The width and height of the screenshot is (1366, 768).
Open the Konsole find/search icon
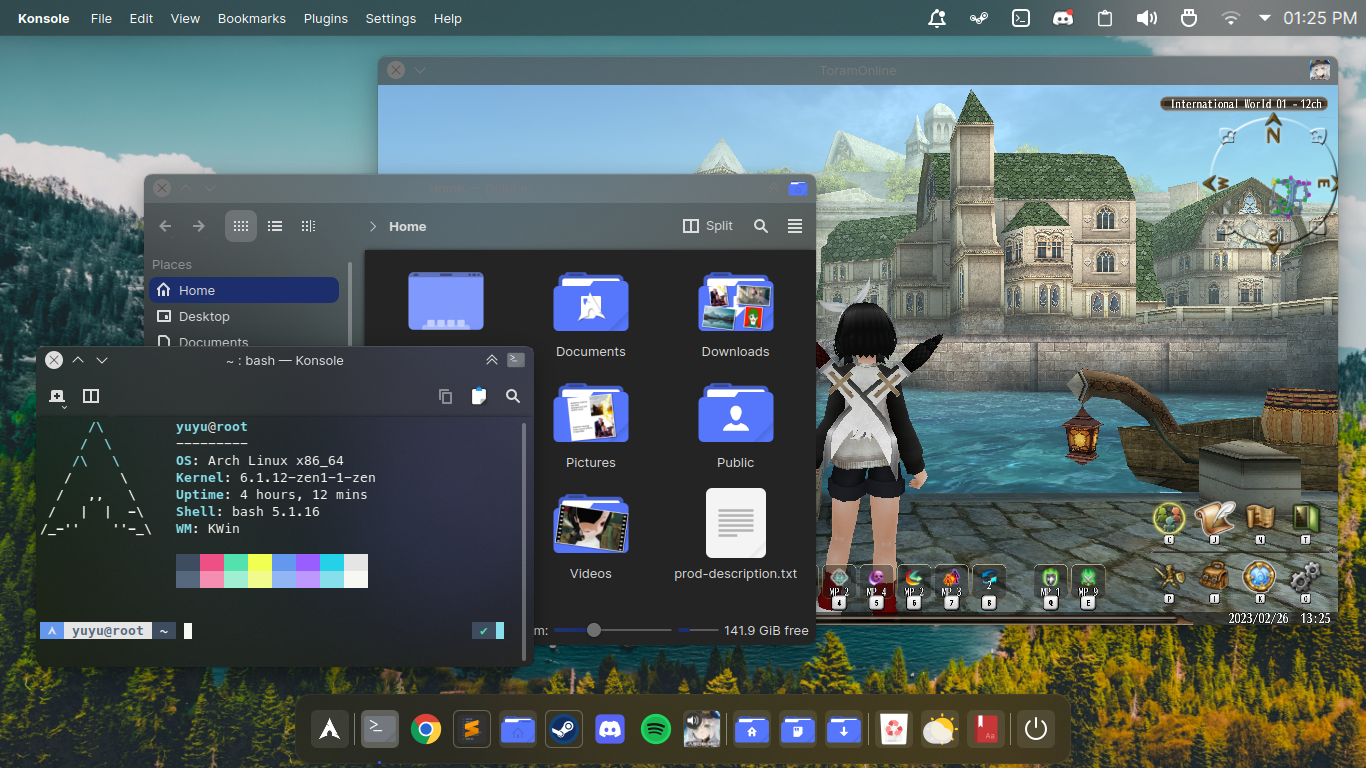point(513,396)
